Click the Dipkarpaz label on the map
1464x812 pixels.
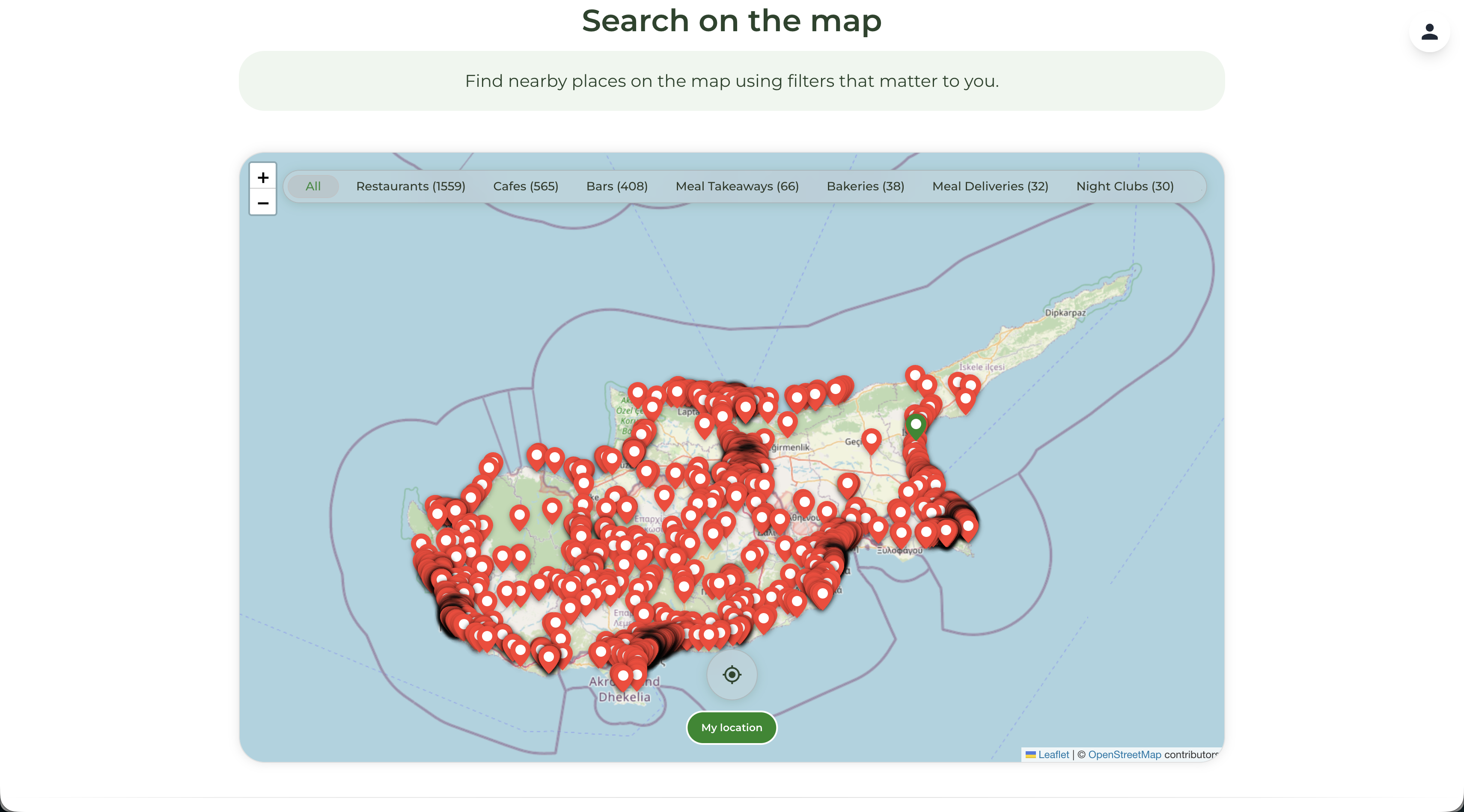[x=1065, y=312]
